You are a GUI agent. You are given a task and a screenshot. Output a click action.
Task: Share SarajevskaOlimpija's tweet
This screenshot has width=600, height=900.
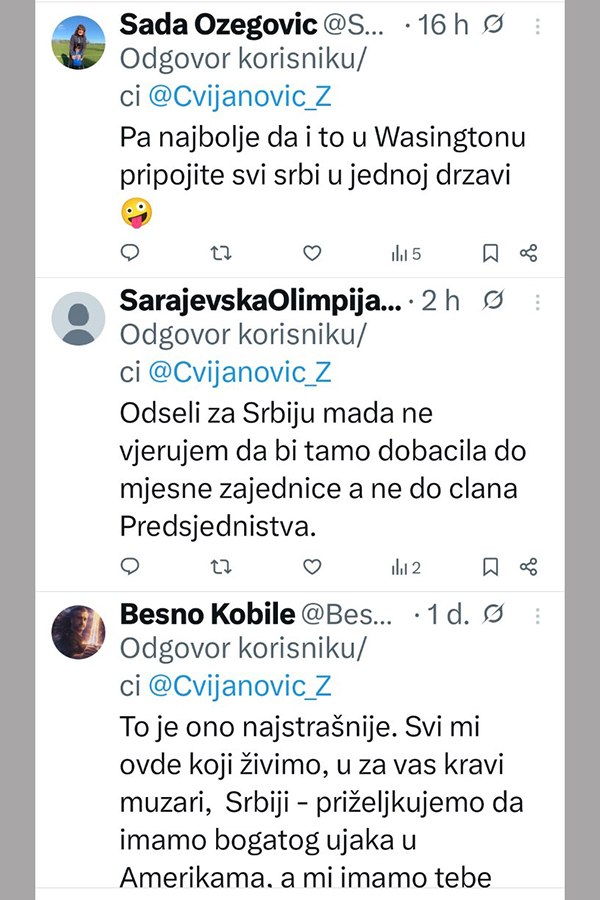point(529,567)
